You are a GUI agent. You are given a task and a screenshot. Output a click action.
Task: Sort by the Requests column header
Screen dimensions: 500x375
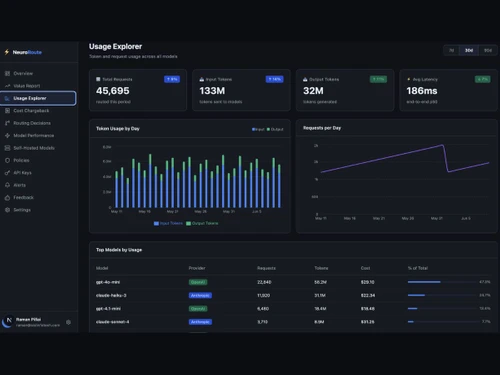tap(266, 268)
